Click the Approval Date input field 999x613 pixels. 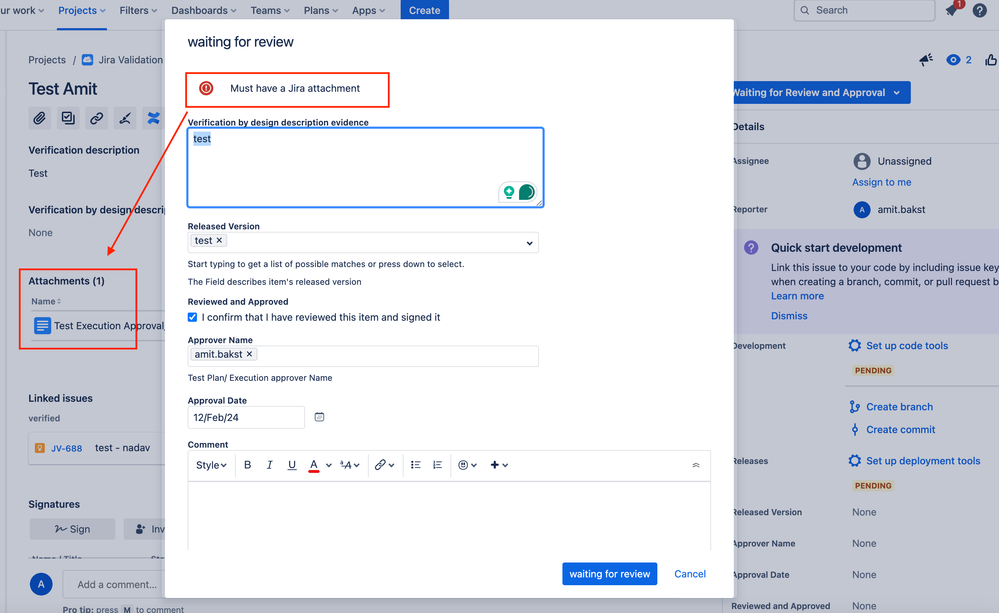tap(246, 417)
